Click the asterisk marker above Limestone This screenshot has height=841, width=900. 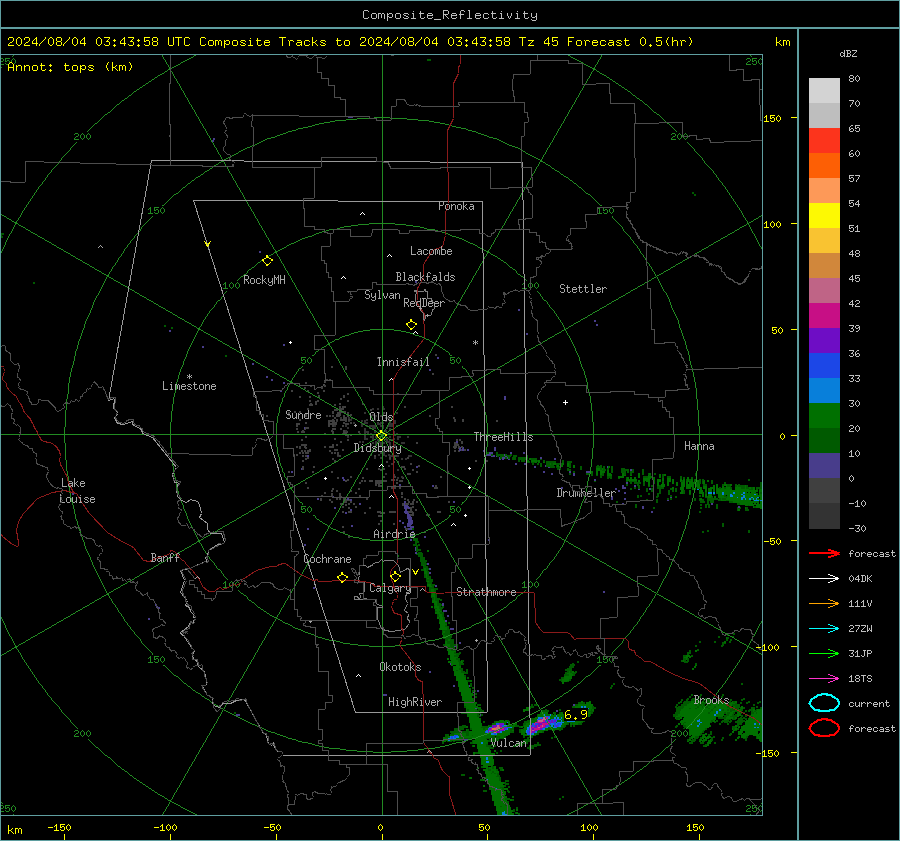click(189, 377)
